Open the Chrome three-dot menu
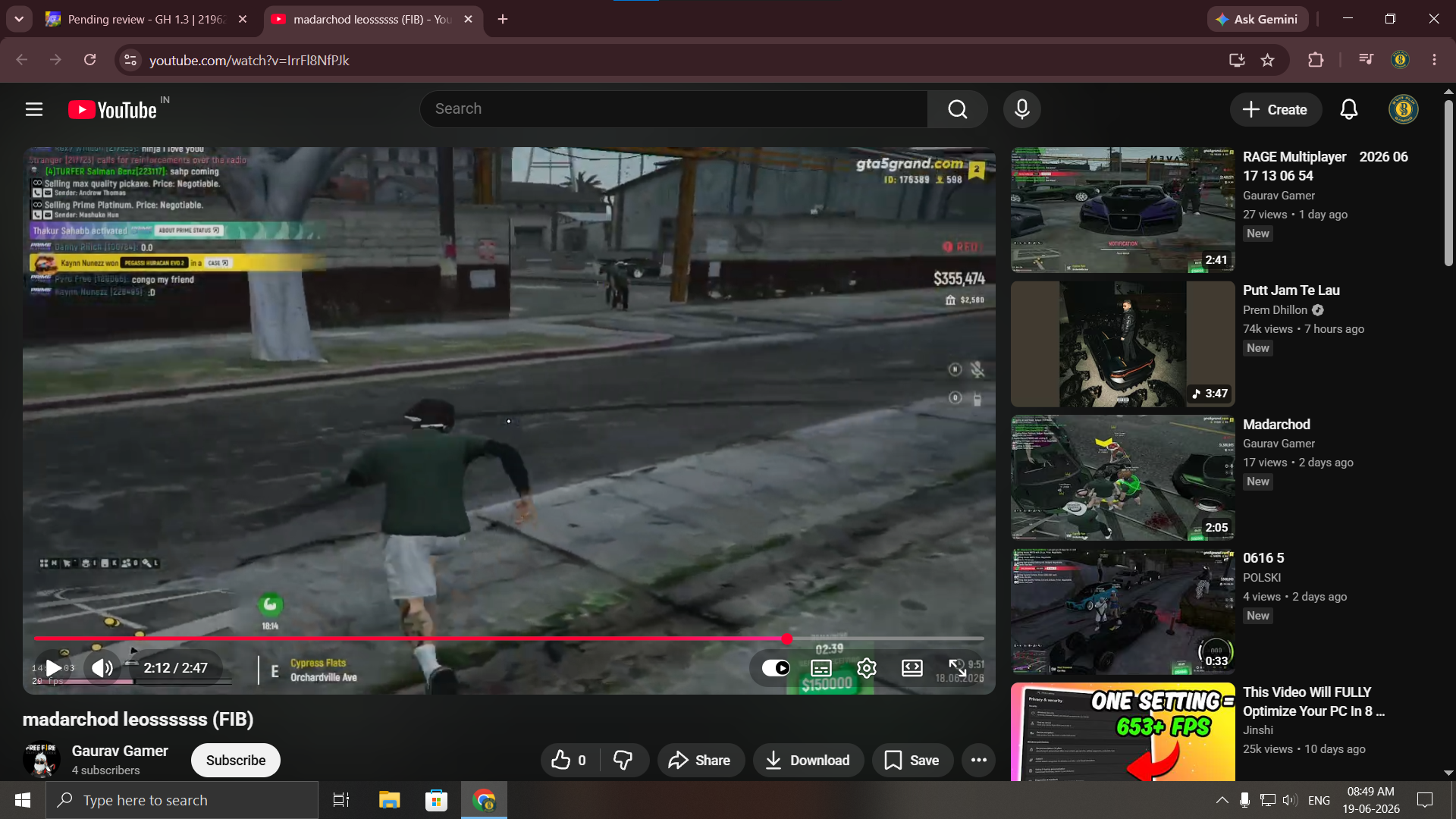The image size is (1456, 819). point(1435,60)
